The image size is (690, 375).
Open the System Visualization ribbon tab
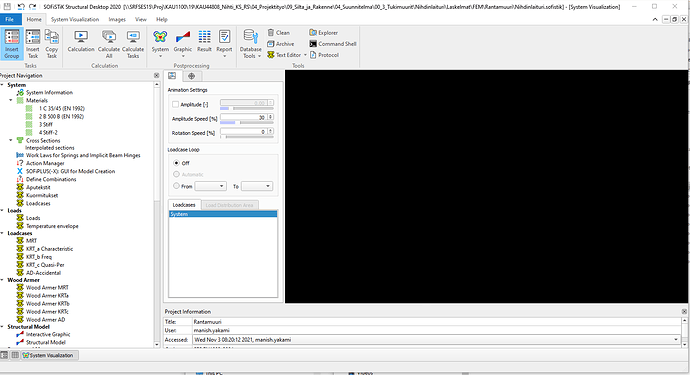click(75, 19)
